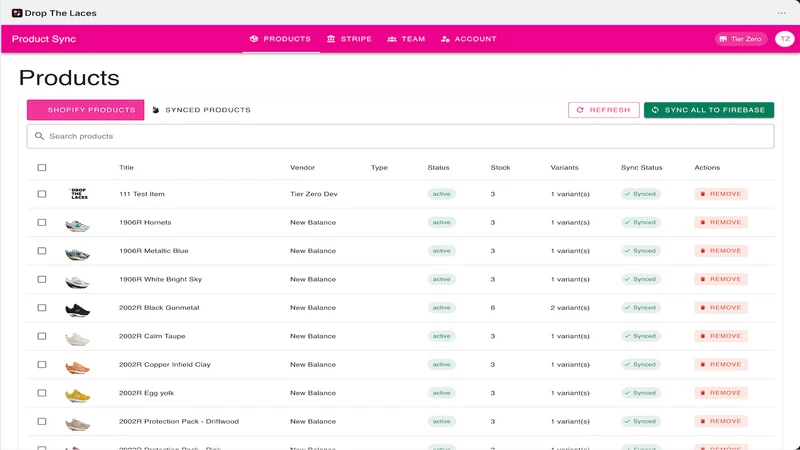Click the 1906R Hornets shoe thumbnail
The width and height of the screenshot is (800, 450).
point(78,225)
